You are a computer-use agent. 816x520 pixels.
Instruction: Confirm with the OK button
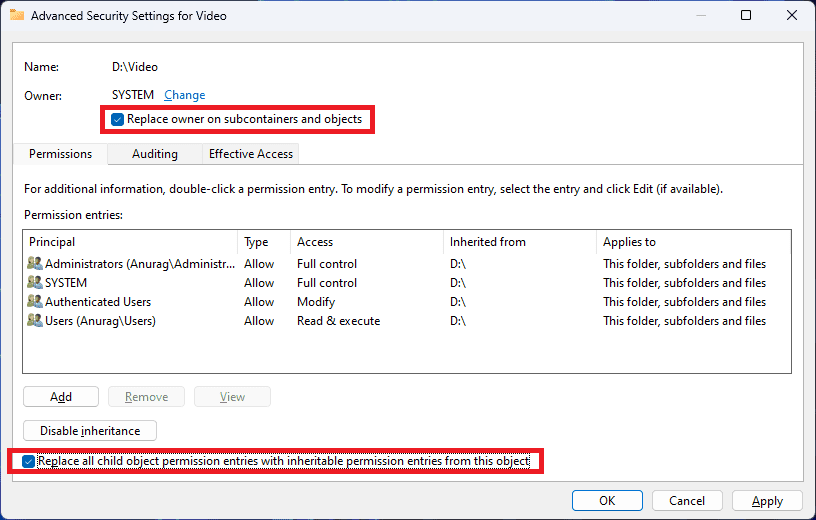click(x=607, y=500)
